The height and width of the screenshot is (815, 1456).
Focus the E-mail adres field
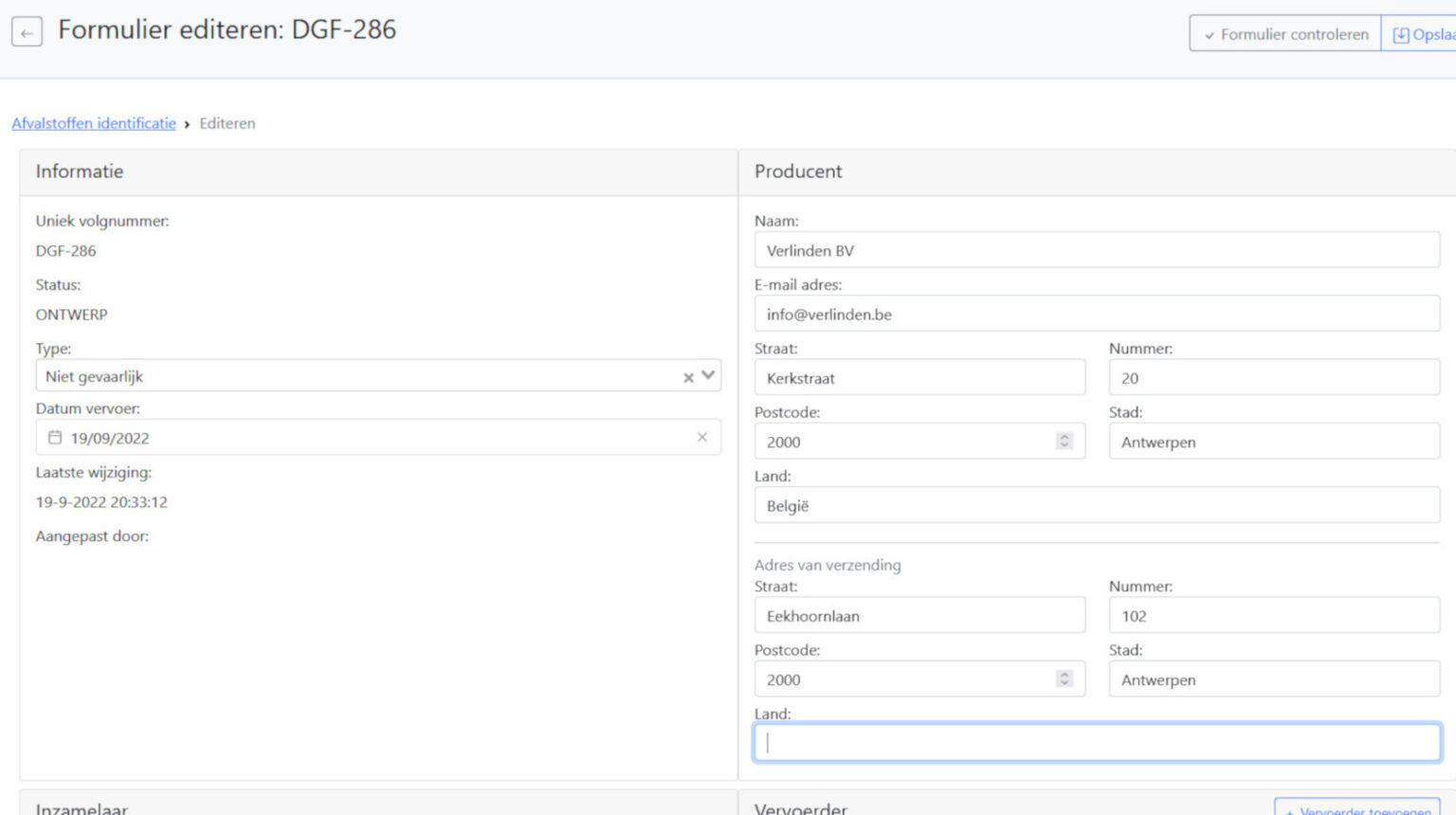pos(1096,315)
